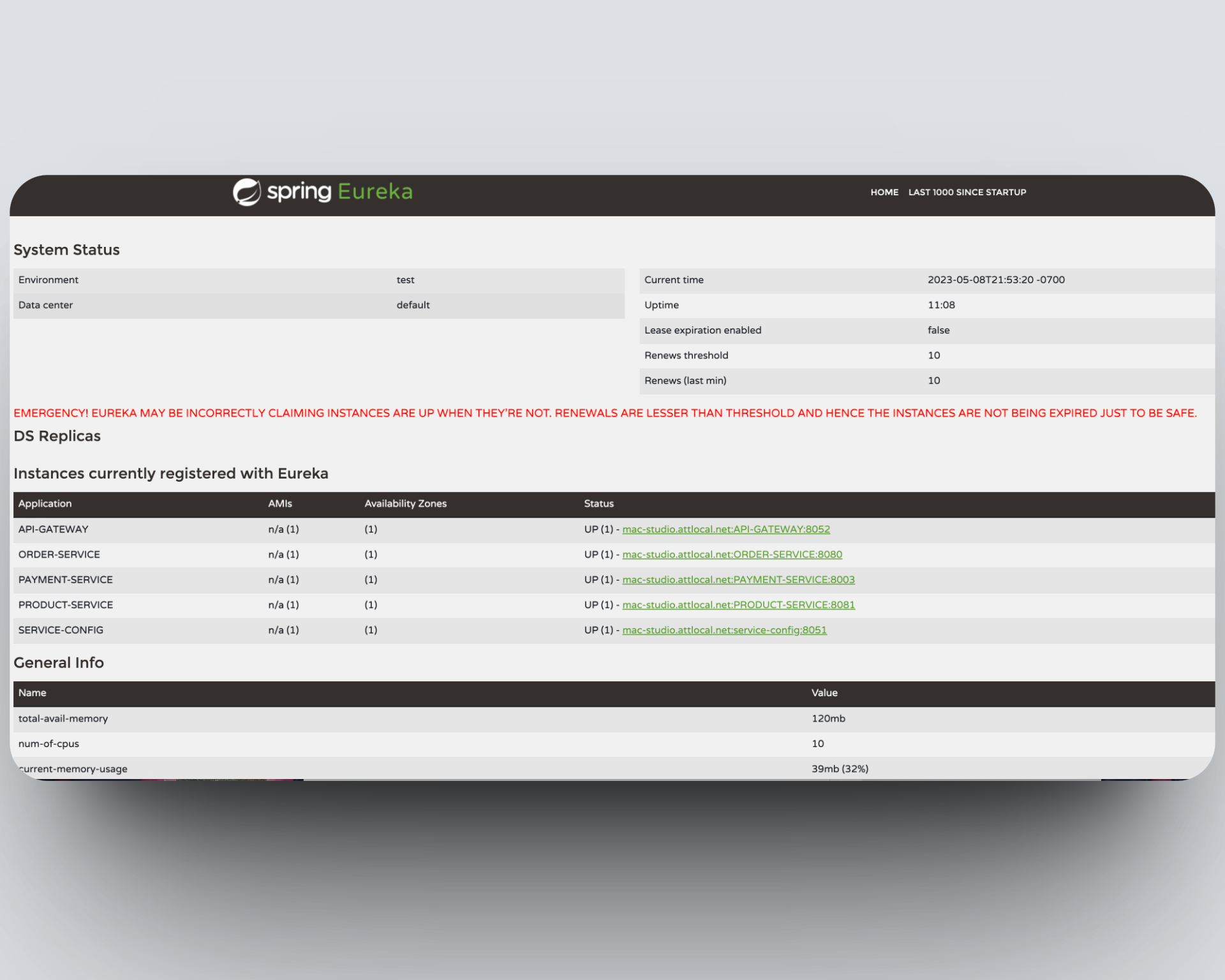This screenshot has height=980, width=1225.
Task: Click n/a (1) AMI cell for API-GATEWAY
Action: pos(283,529)
